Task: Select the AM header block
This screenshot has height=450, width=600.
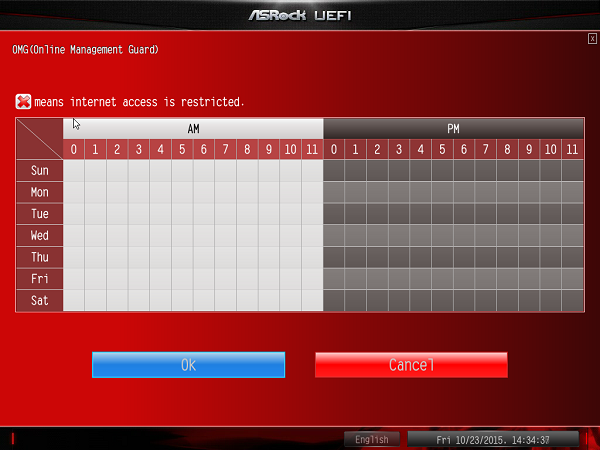Action: [193, 129]
